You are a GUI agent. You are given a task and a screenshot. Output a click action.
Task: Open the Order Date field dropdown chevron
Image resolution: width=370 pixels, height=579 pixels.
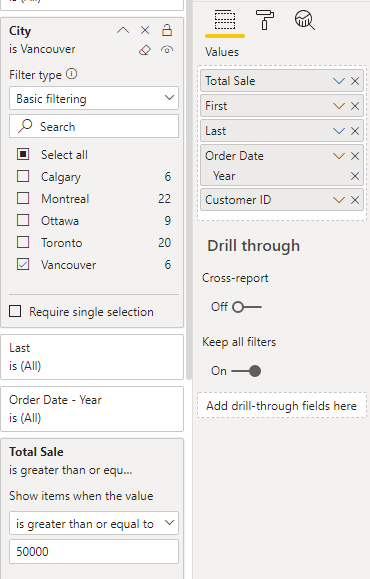coord(339,156)
